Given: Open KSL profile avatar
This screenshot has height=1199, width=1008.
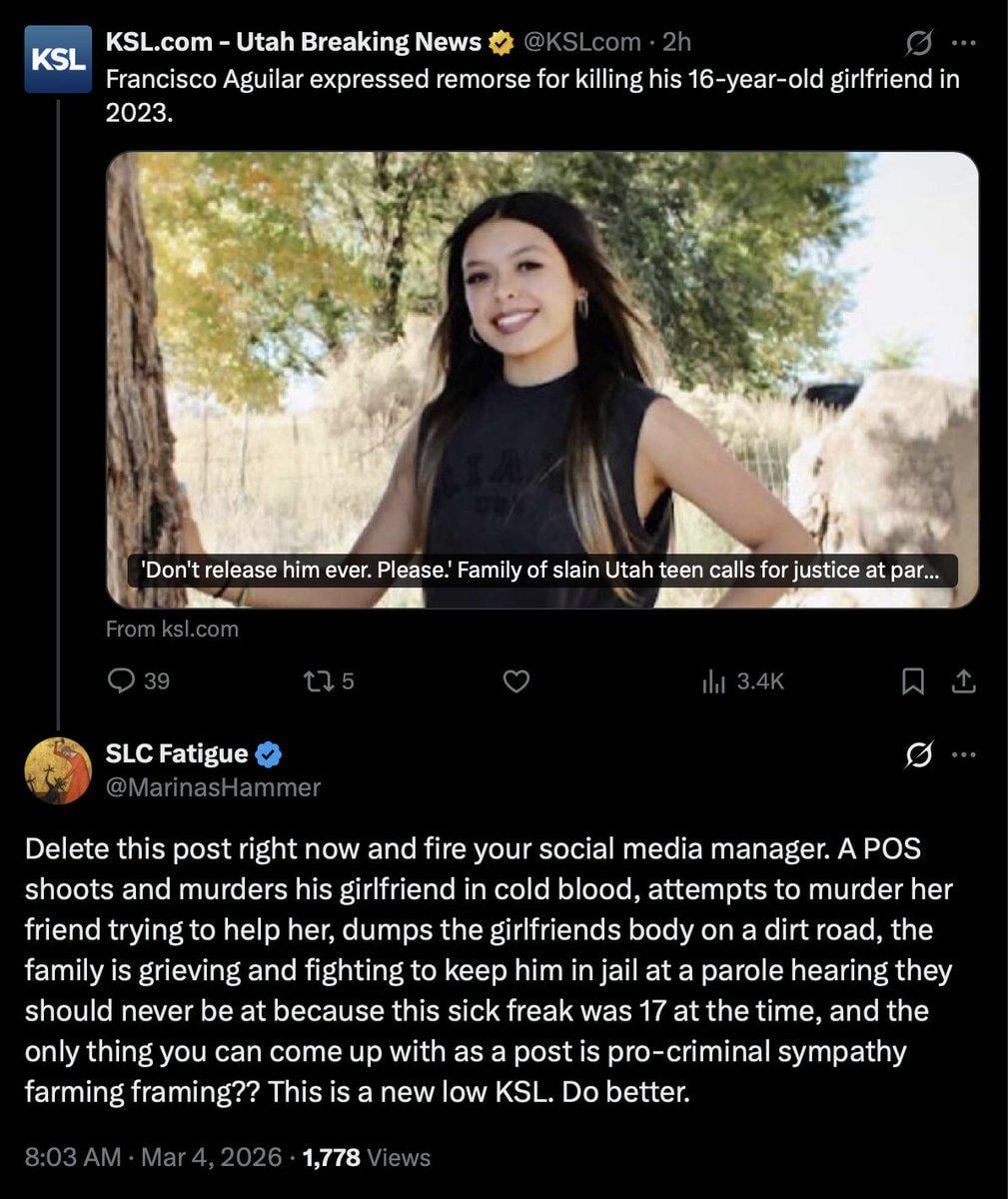Looking at the screenshot, I should pyautogui.click(x=58, y=58).
